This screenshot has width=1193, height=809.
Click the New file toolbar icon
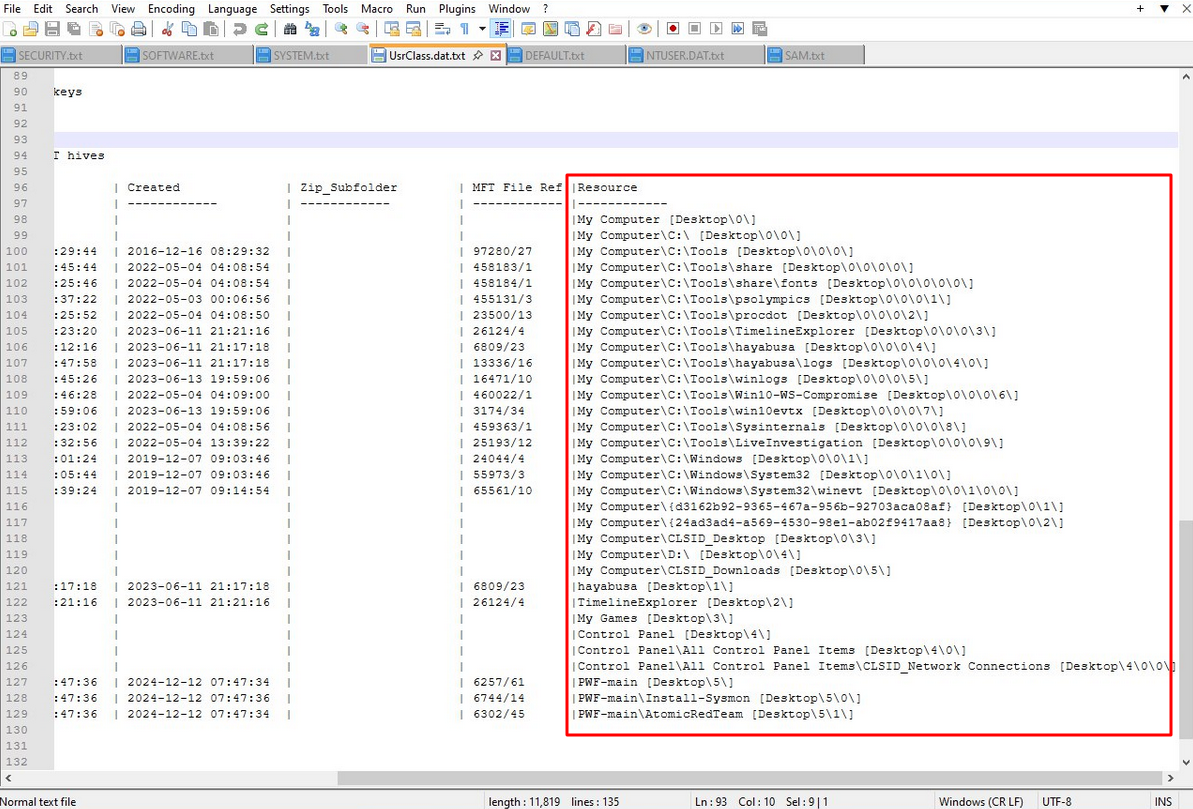click(x=10, y=29)
